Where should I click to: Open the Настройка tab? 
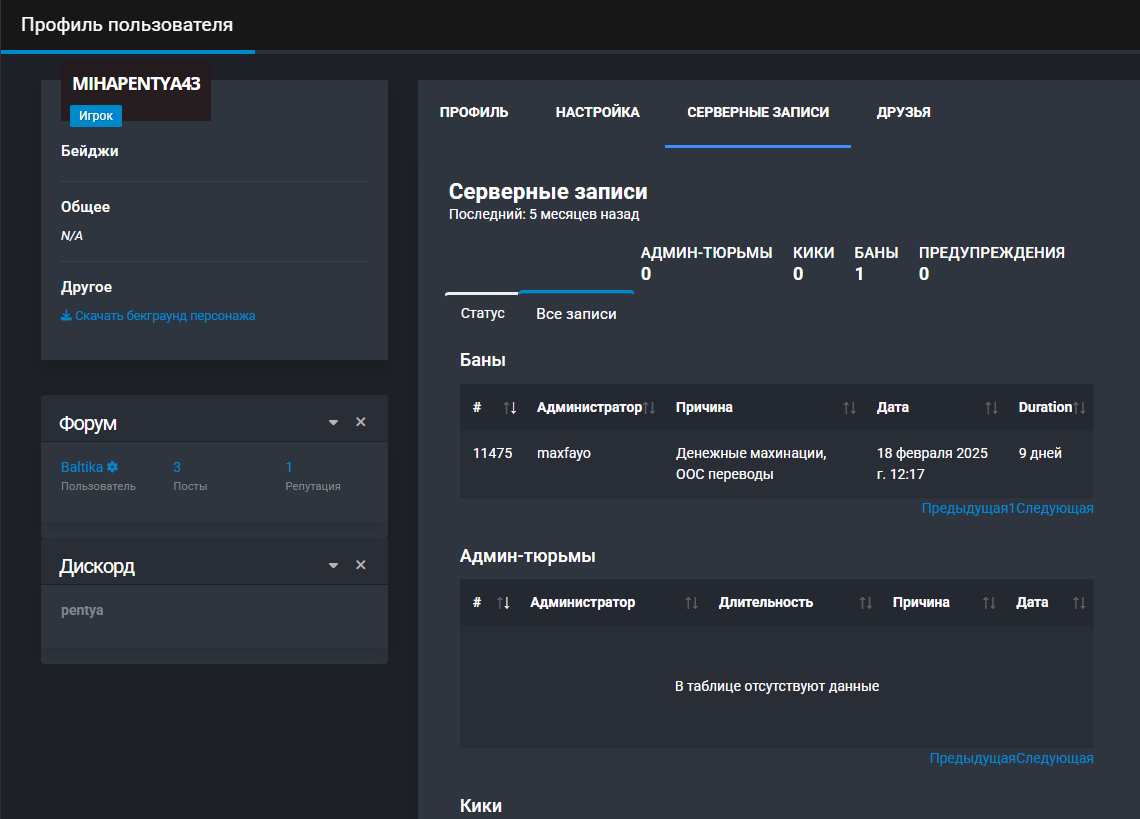[598, 112]
